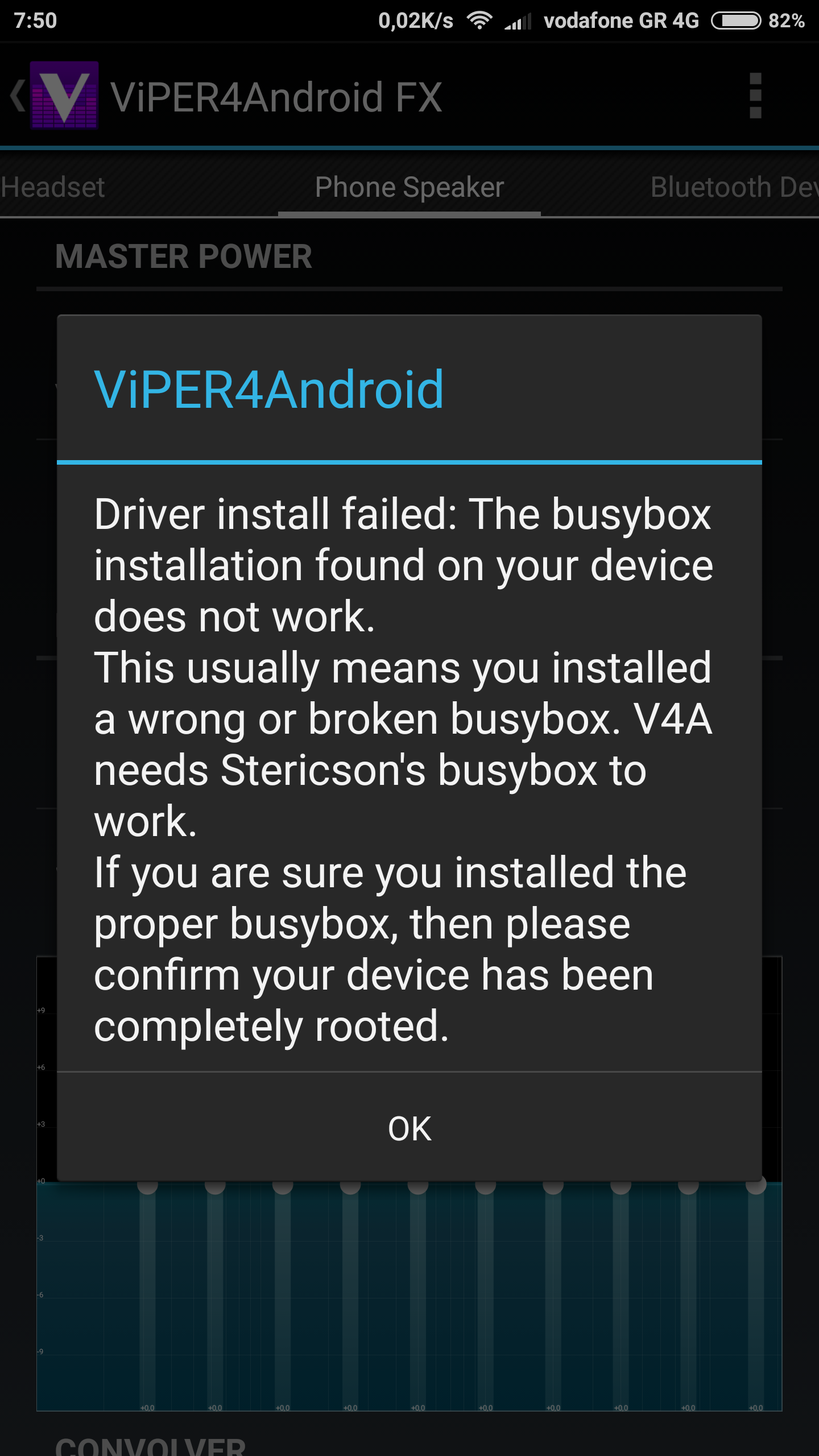The height and width of the screenshot is (1456, 819).
Task: Tap the cellular signal strength icon
Action: point(517,21)
